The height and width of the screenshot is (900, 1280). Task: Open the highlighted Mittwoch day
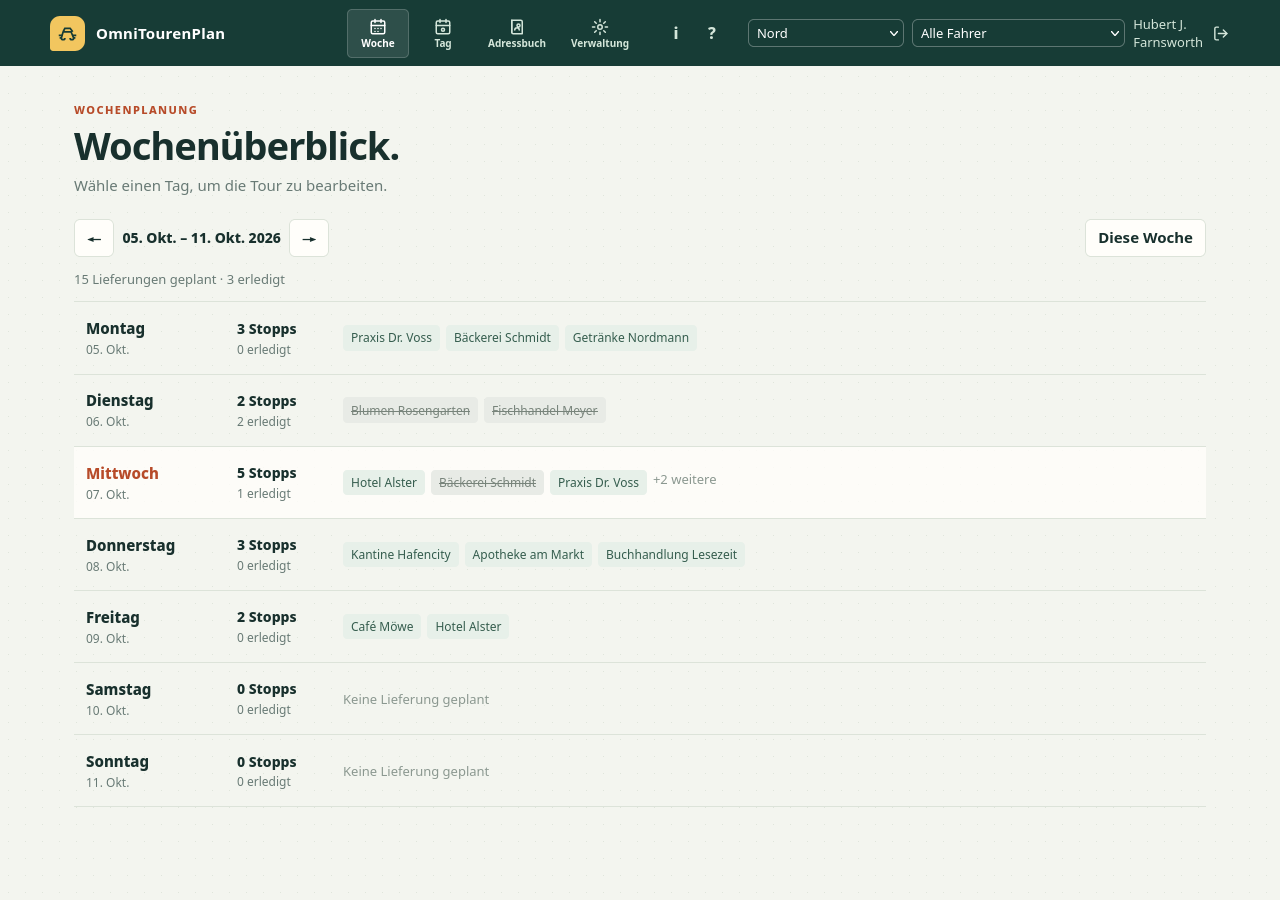pos(640,482)
